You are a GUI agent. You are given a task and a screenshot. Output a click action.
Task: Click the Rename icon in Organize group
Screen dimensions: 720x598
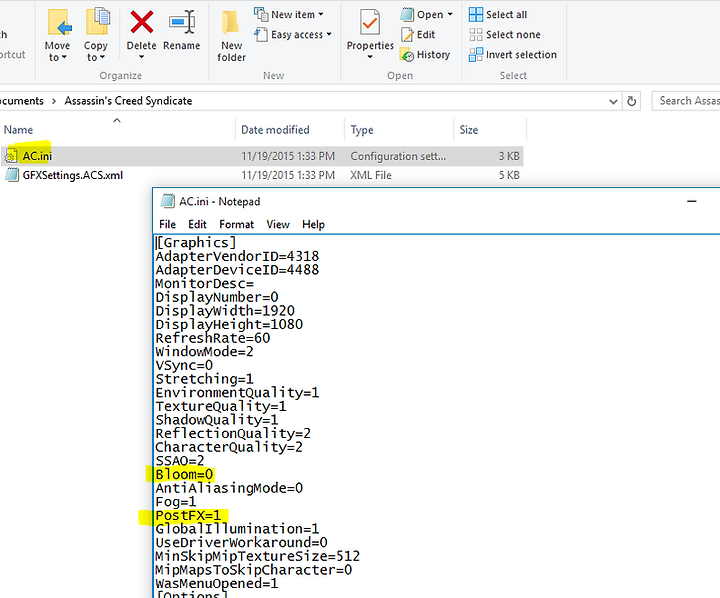coord(182,22)
